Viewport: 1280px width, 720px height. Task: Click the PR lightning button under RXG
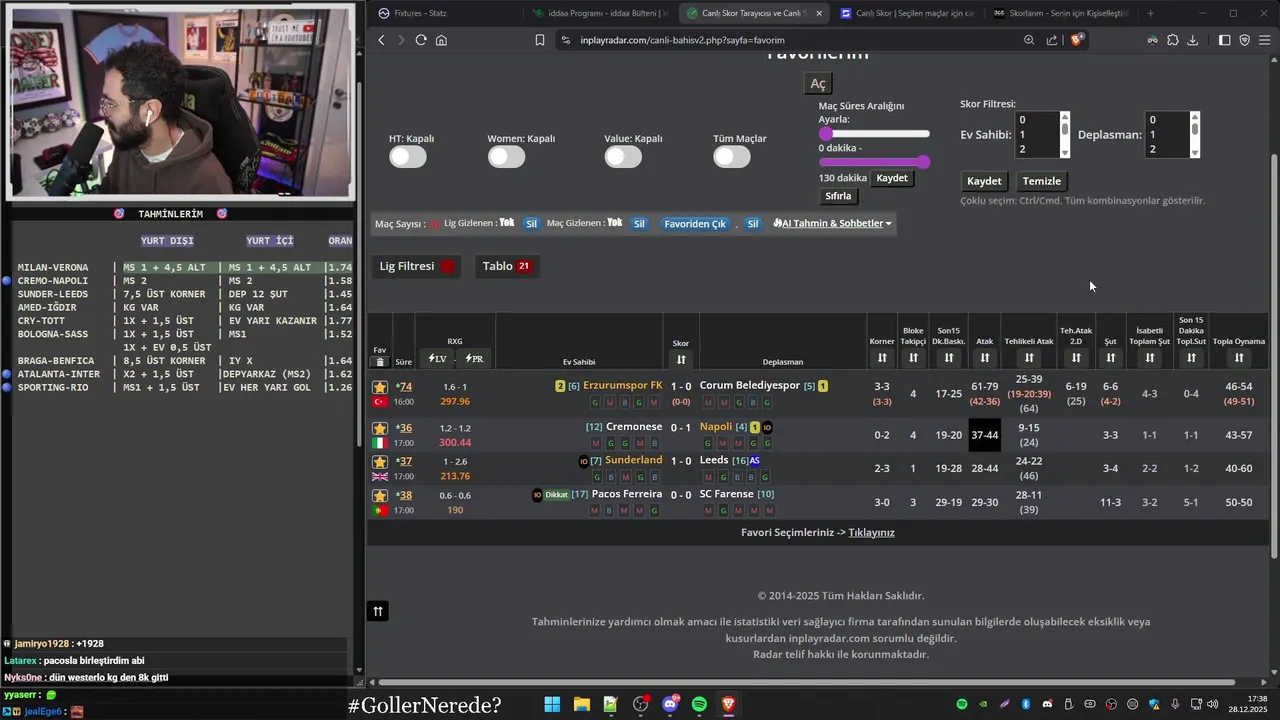click(474, 359)
